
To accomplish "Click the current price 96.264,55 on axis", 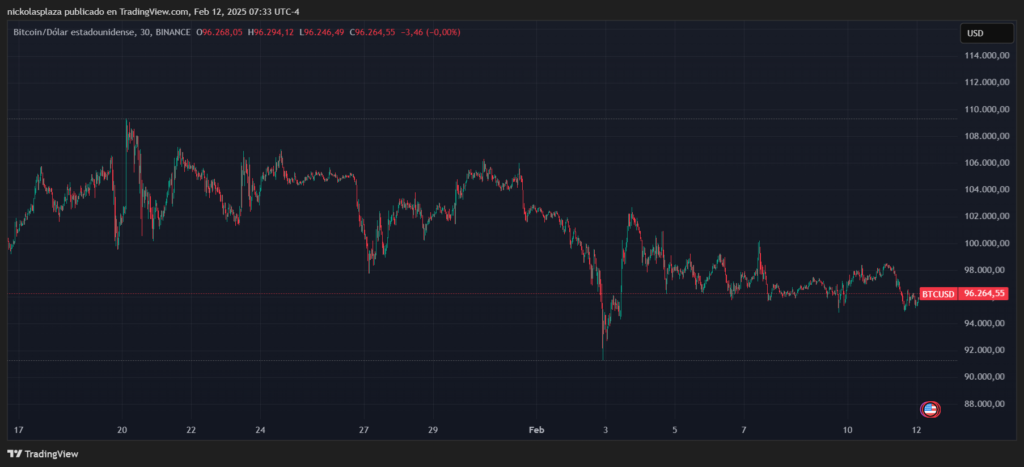I will click(984, 294).
